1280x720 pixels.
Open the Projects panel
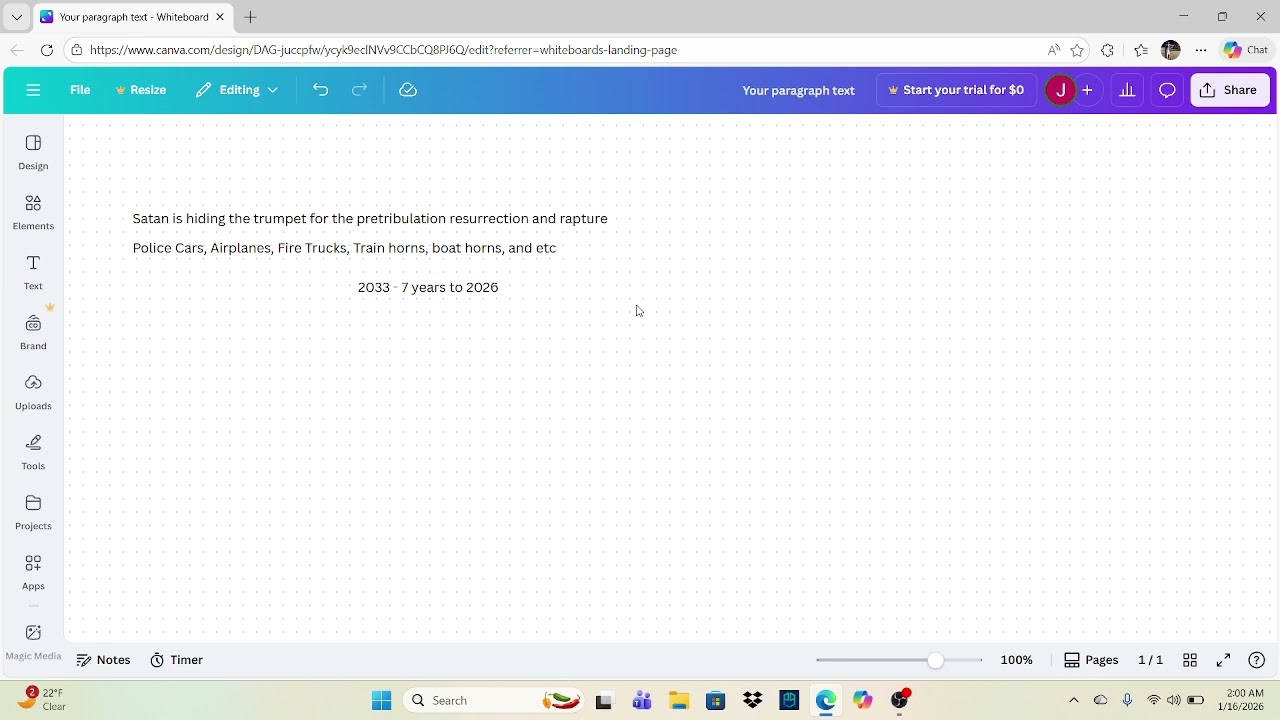tap(33, 512)
